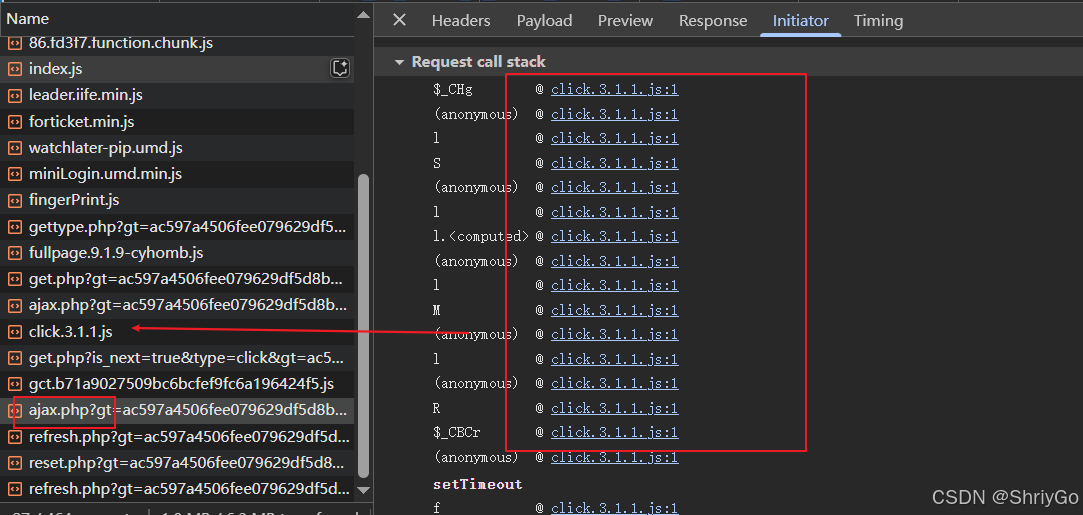The width and height of the screenshot is (1083, 515).
Task: Open click.3.1.1.js:1 link for S frame
Action: pos(614,163)
